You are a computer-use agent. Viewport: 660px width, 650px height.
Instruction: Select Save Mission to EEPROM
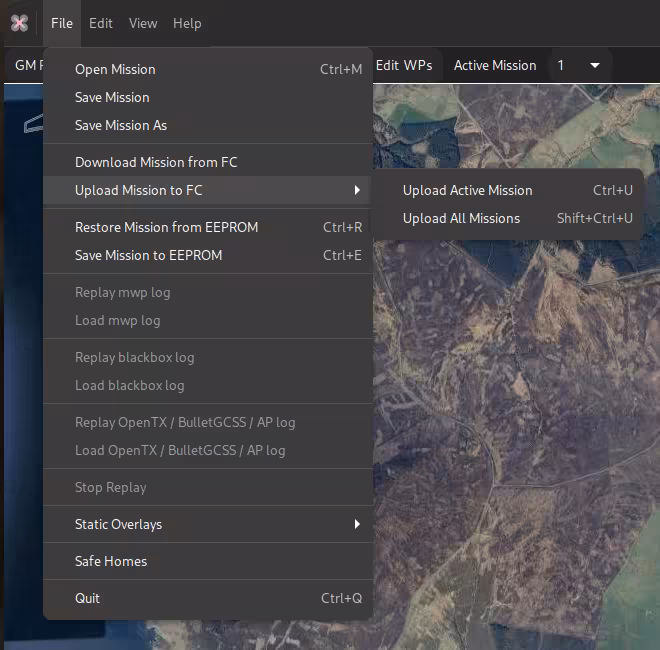click(x=208, y=255)
